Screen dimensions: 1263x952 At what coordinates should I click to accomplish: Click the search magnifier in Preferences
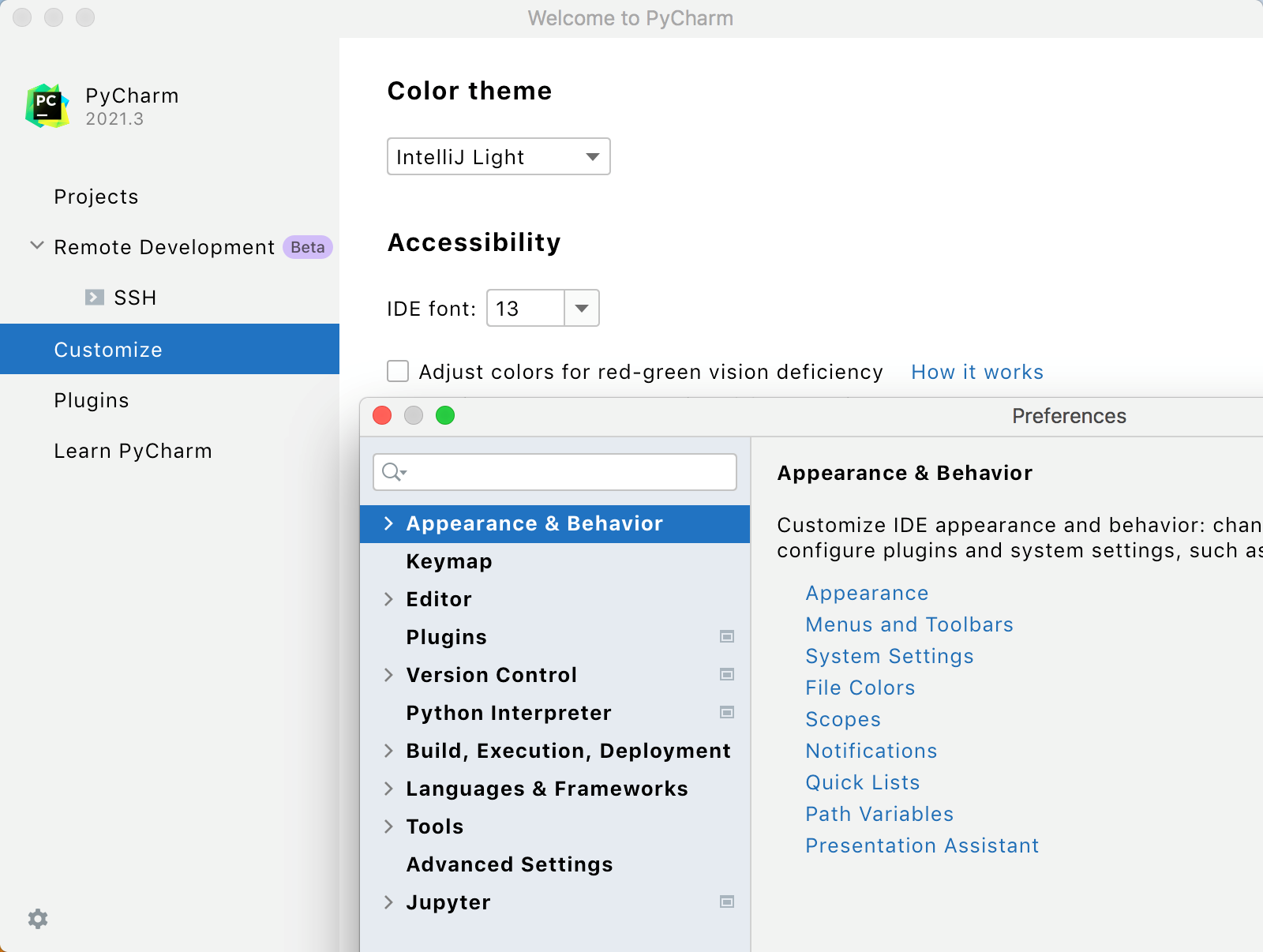coord(393,472)
